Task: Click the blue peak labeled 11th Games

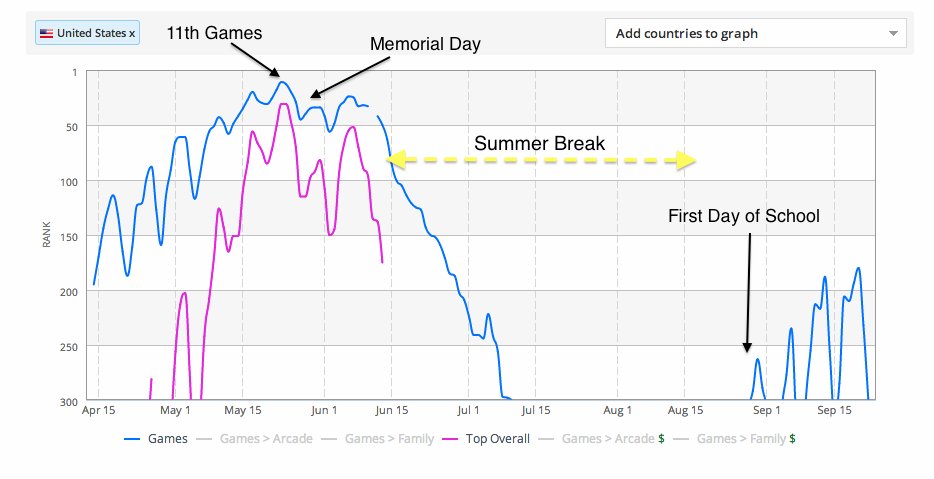Action: tap(282, 82)
